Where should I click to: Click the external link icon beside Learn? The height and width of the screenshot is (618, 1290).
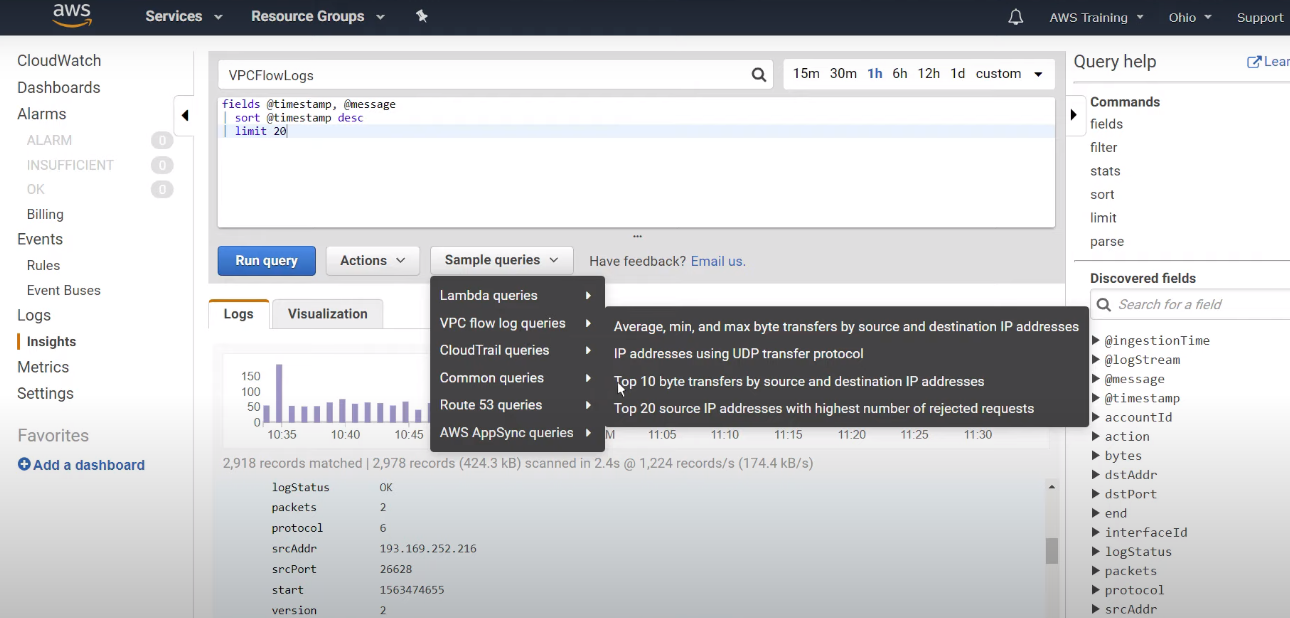click(x=1255, y=61)
